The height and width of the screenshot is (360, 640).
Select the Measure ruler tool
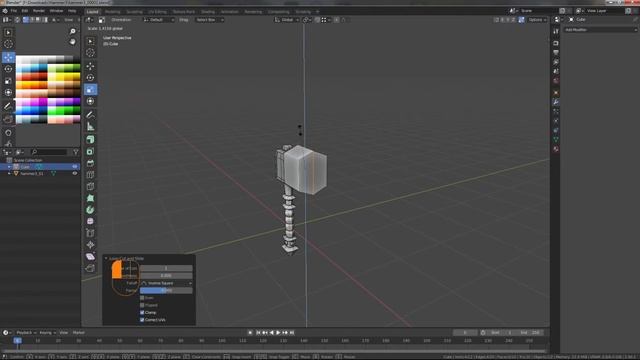tap(90, 127)
